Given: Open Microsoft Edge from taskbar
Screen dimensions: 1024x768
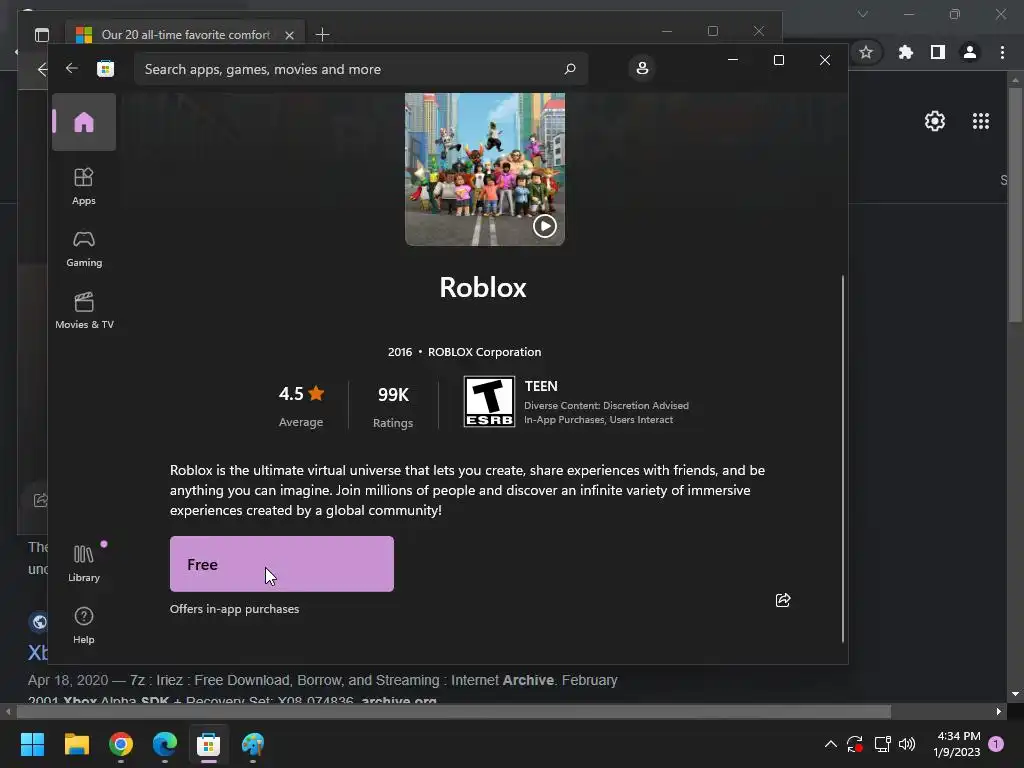Looking at the screenshot, I should [165, 744].
